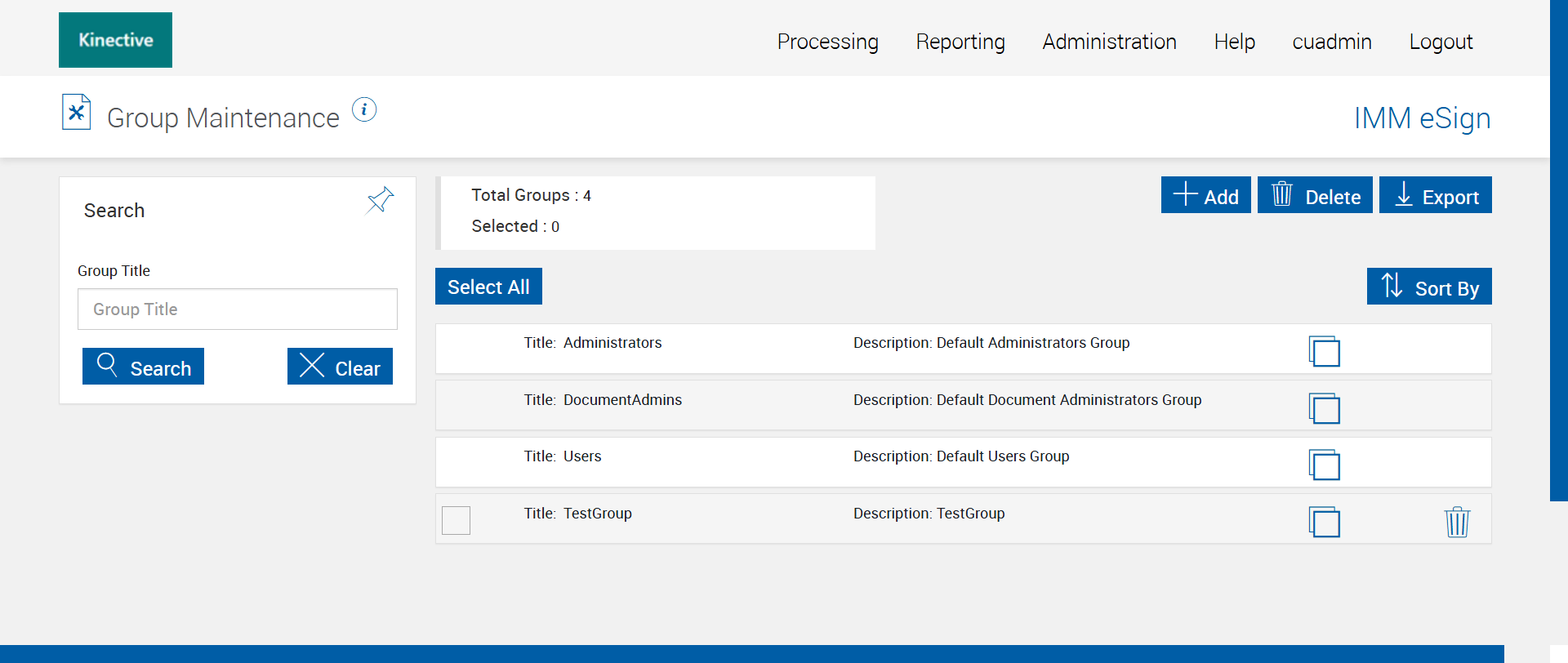Unpin the Search panel
Image resolution: width=1568 pixels, height=663 pixels.
click(x=380, y=200)
